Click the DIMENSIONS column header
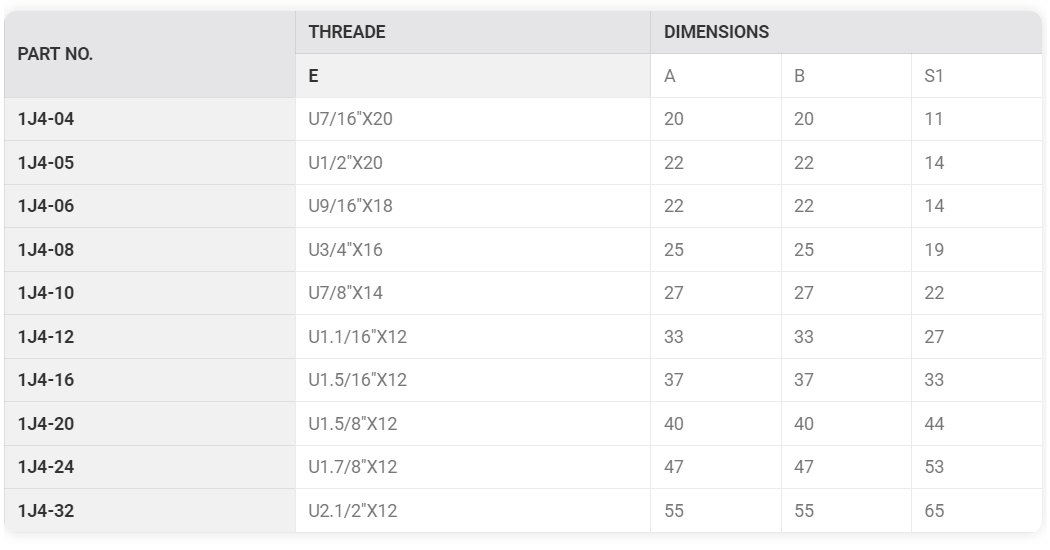This screenshot has height=550, width=1050. (x=717, y=32)
